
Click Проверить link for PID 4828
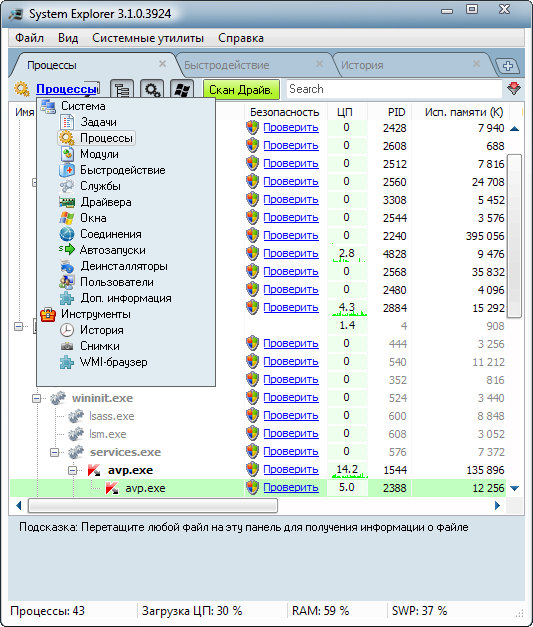291,254
